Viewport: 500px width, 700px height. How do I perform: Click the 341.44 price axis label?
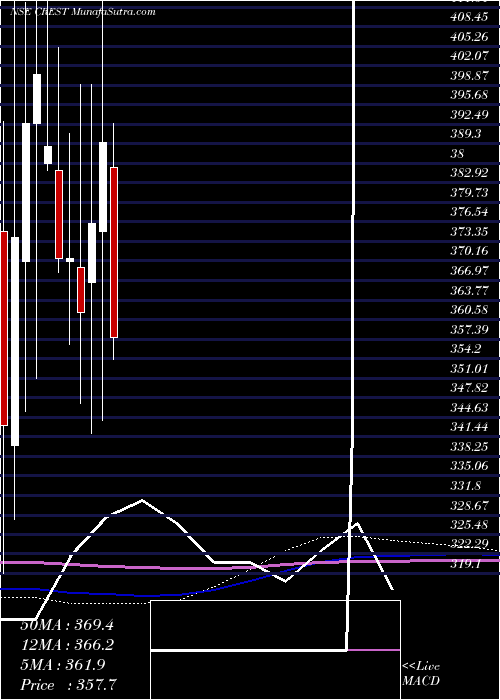[469, 426]
